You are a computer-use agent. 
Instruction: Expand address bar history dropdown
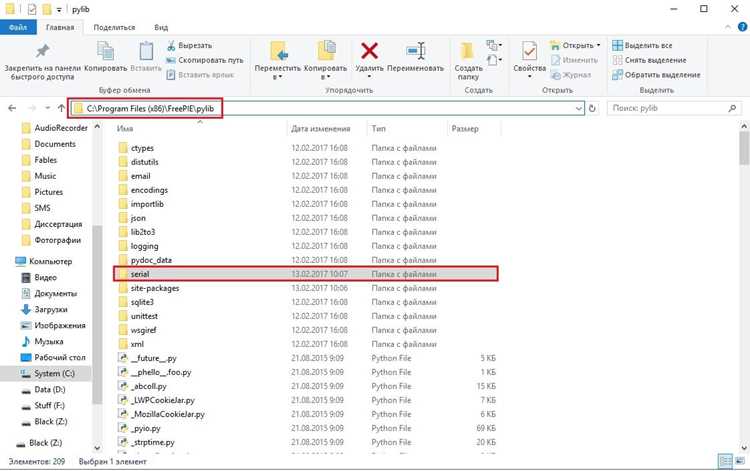(579, 109)
